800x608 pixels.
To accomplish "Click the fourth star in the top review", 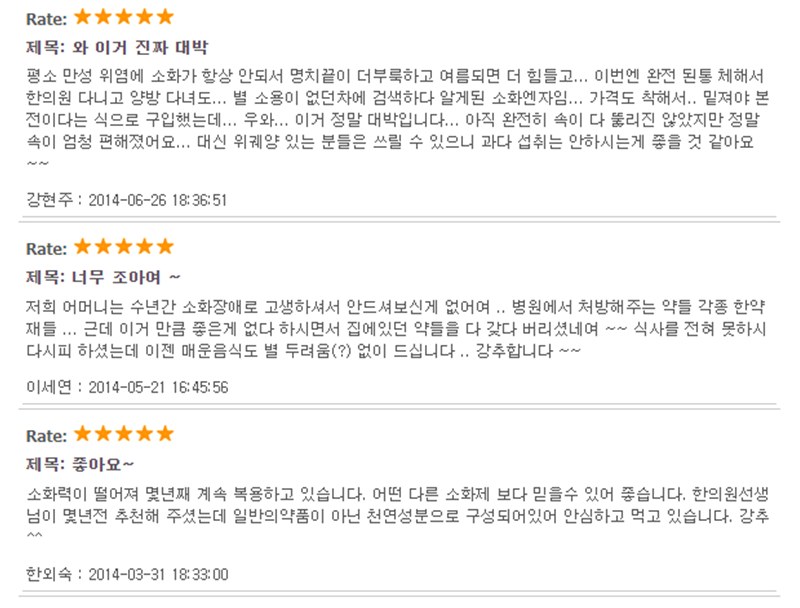I will click(144, 17).
